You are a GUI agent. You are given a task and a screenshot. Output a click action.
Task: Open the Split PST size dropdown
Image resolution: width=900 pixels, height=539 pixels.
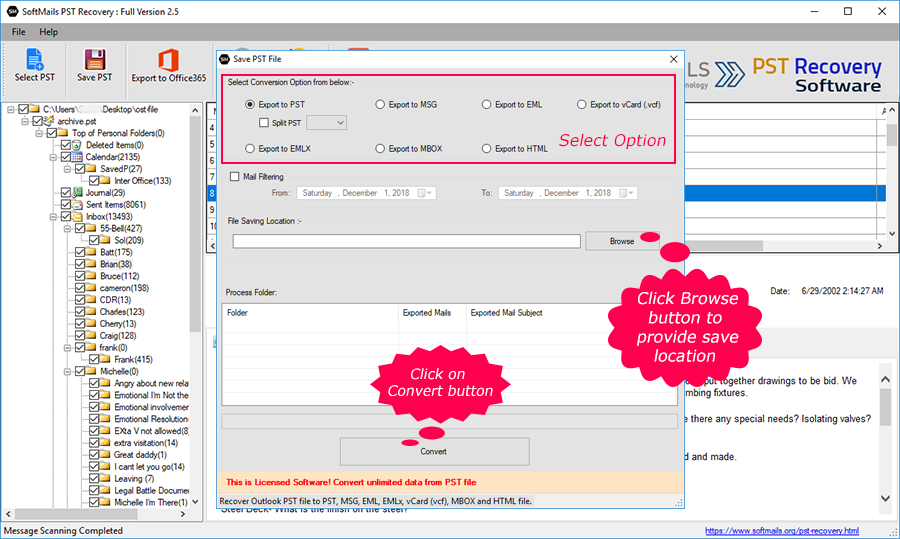click(327, 123)
